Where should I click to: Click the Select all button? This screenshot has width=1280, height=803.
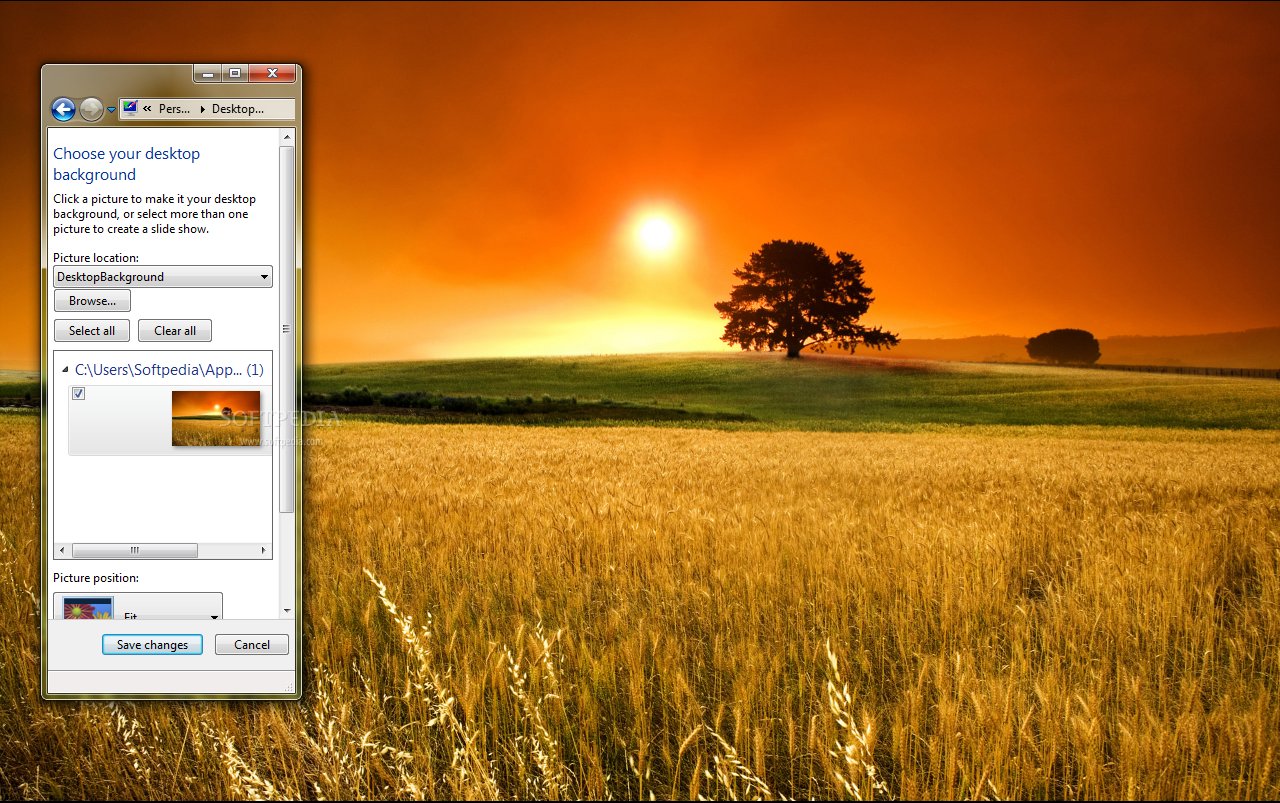(92, 331)
